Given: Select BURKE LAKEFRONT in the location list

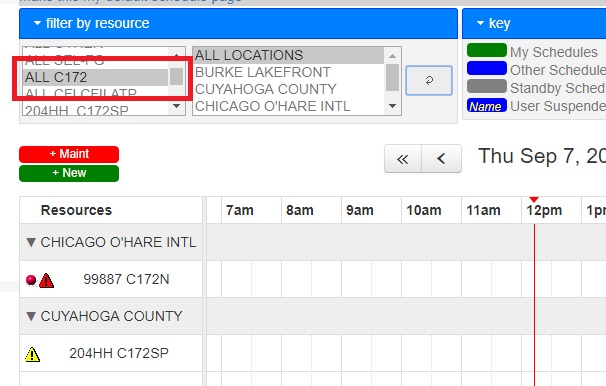Looking at the screenshot, I should [288, 72].
